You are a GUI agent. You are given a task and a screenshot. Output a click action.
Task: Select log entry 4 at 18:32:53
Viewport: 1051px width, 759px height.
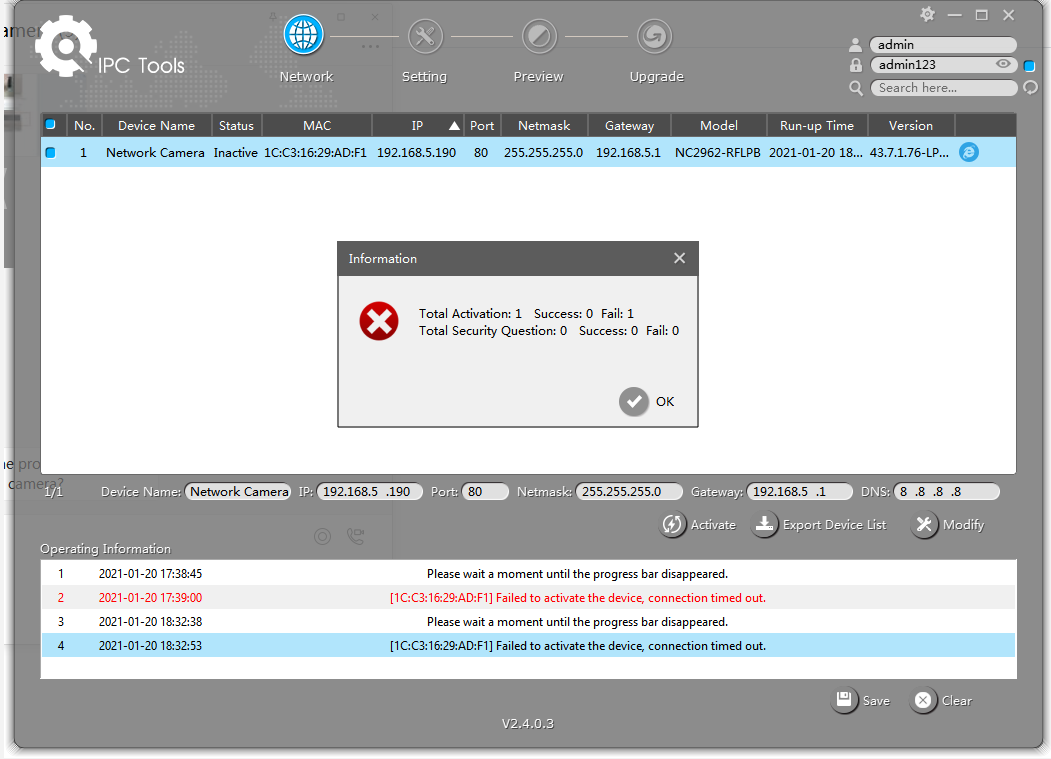[x=528, y=646]
